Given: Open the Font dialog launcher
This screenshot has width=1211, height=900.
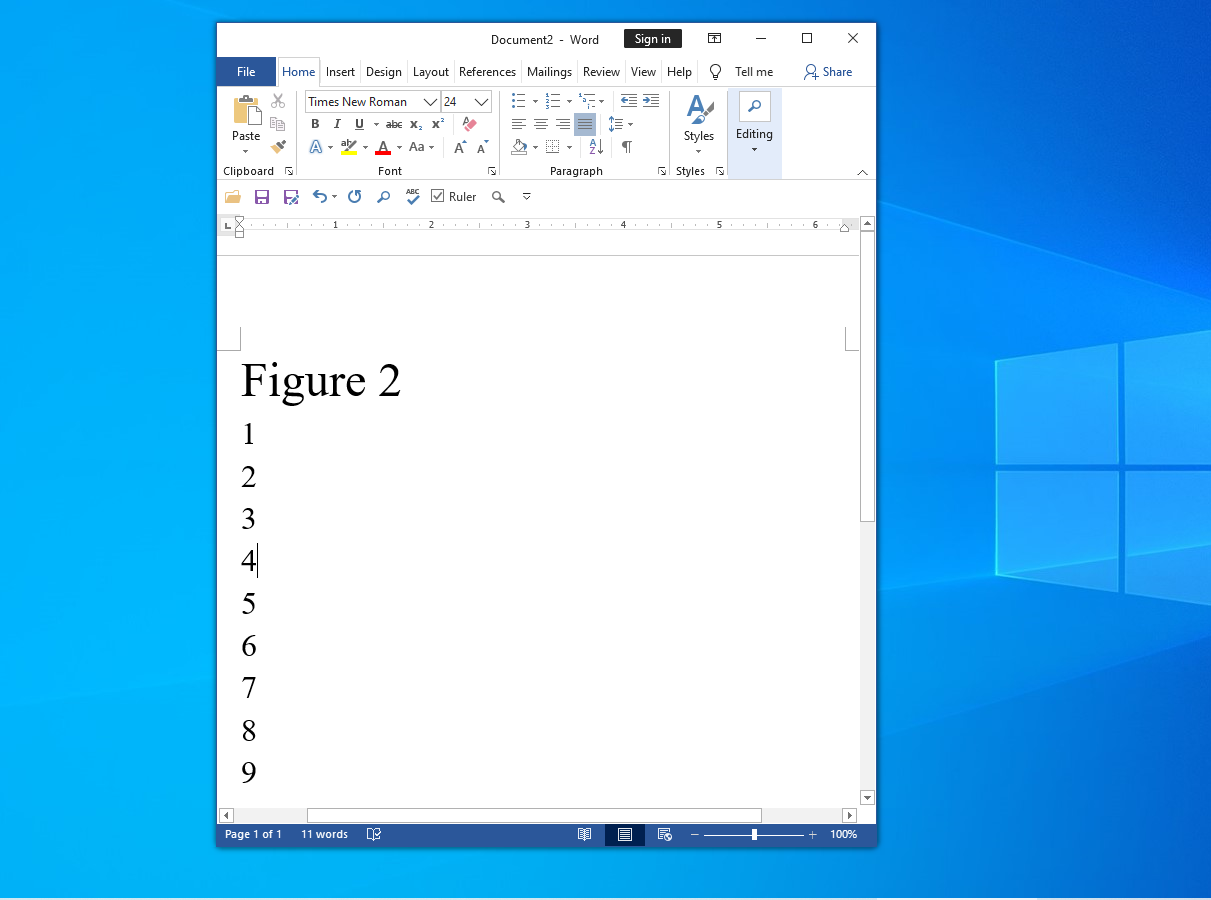Looking at the screenshot, I should pos(492,171).
